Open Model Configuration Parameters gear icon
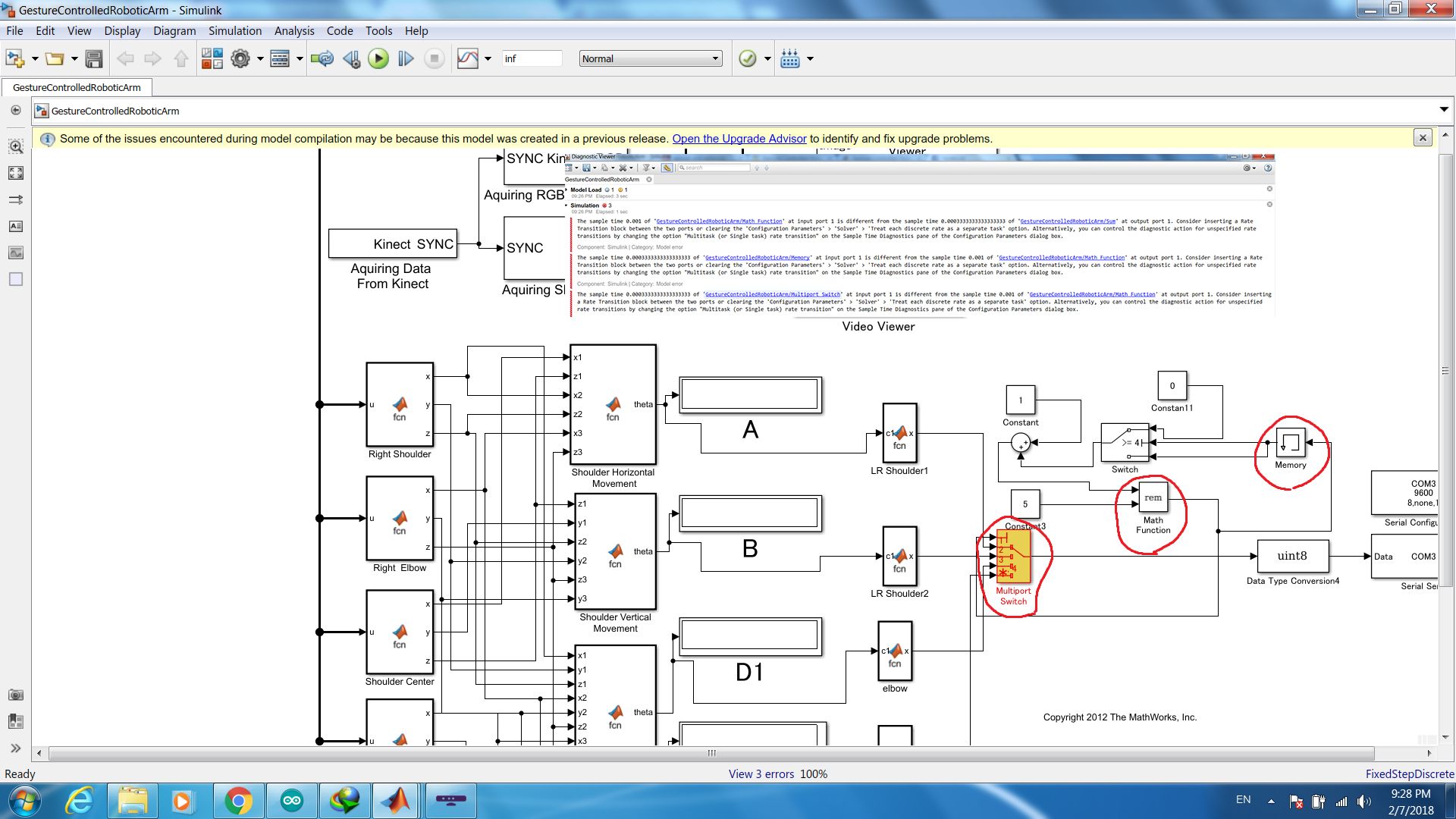This screenshot has width=1456, height=819. (240, 58)
